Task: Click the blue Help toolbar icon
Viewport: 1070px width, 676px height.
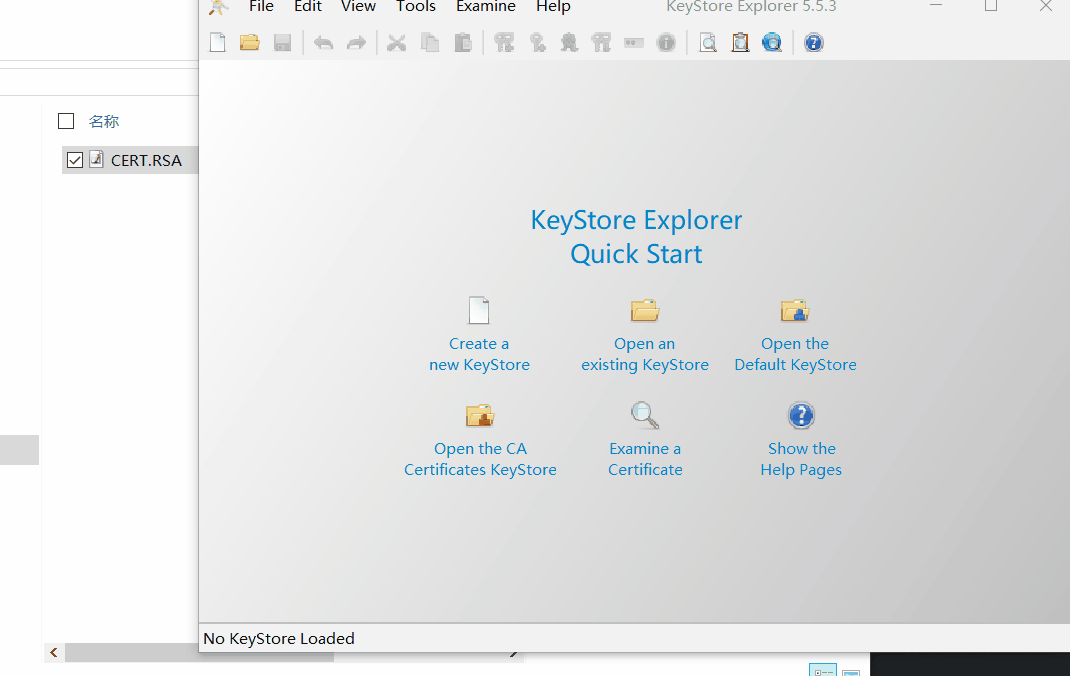Action: click(x=813, y=43)
